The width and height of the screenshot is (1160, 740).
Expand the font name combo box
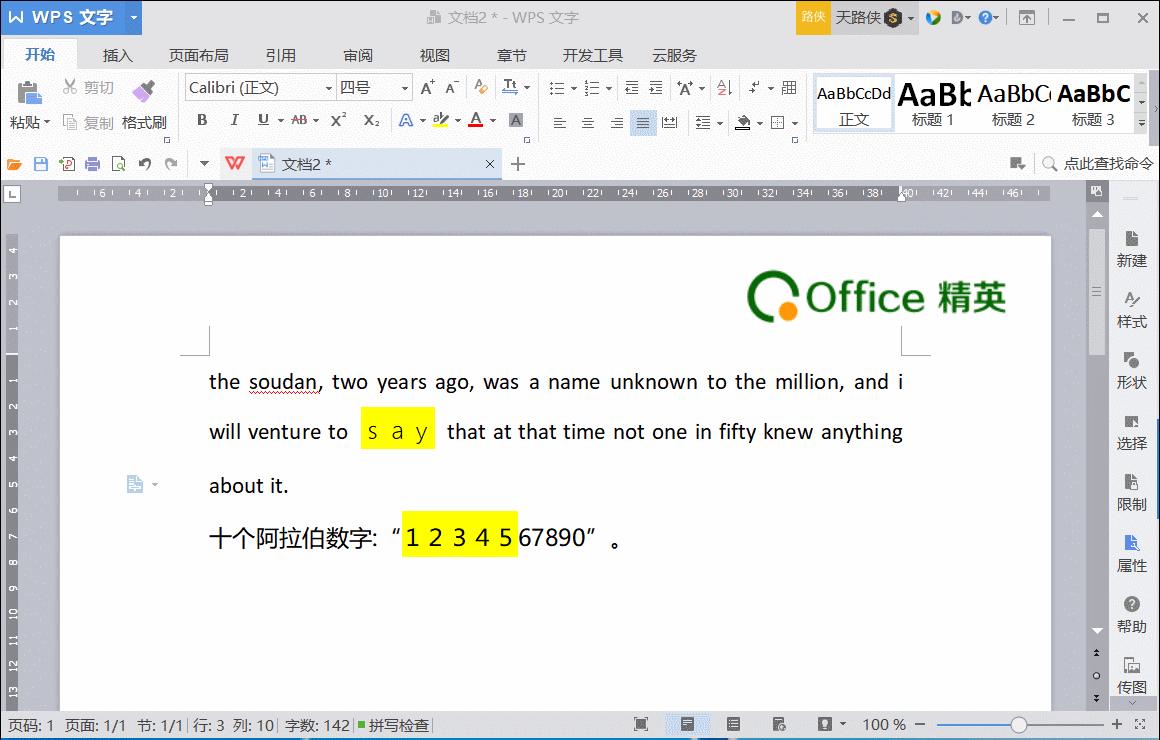click(x=329, y=87)
